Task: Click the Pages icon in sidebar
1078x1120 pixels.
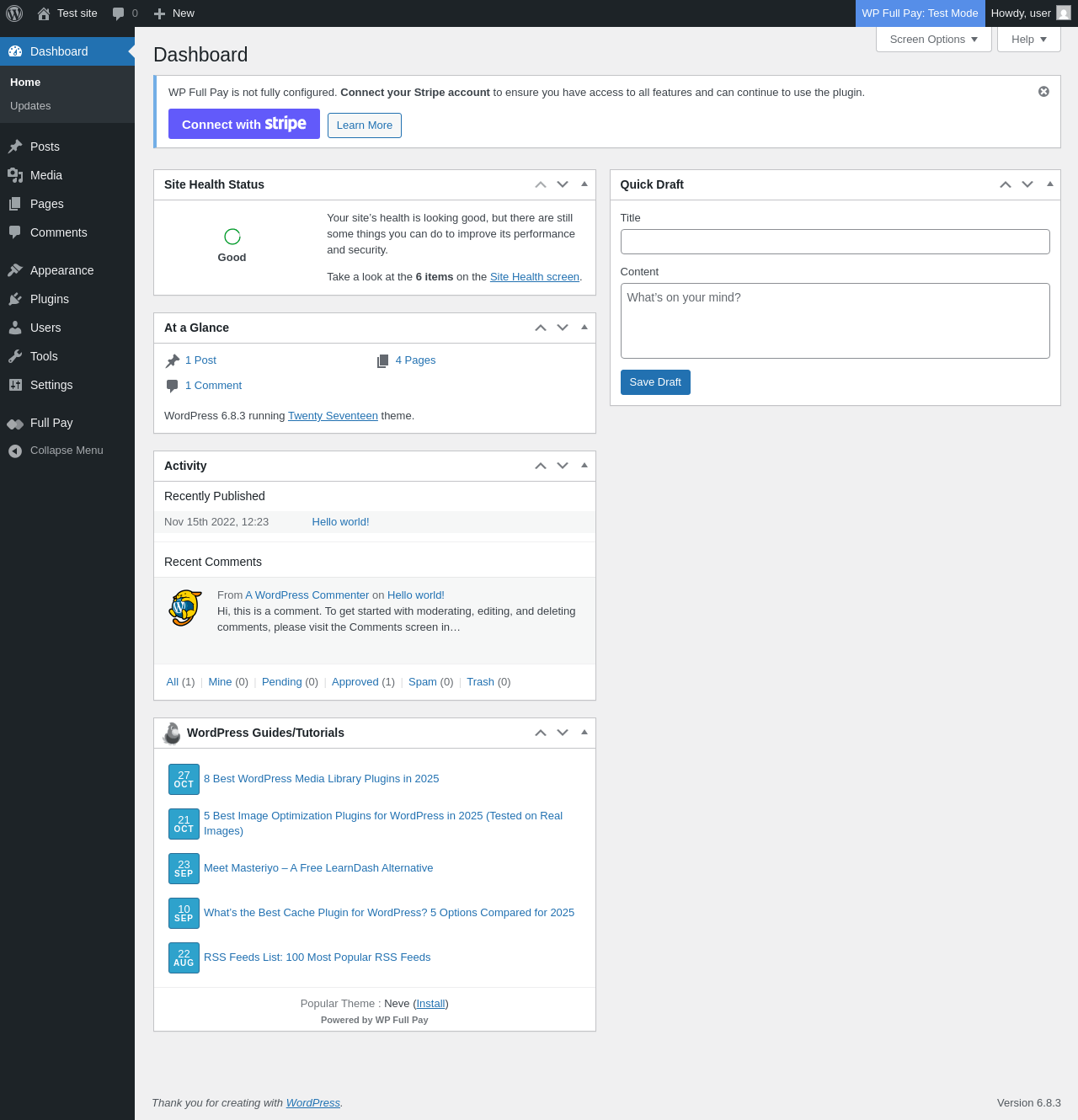Action: [x=15, y=204]
